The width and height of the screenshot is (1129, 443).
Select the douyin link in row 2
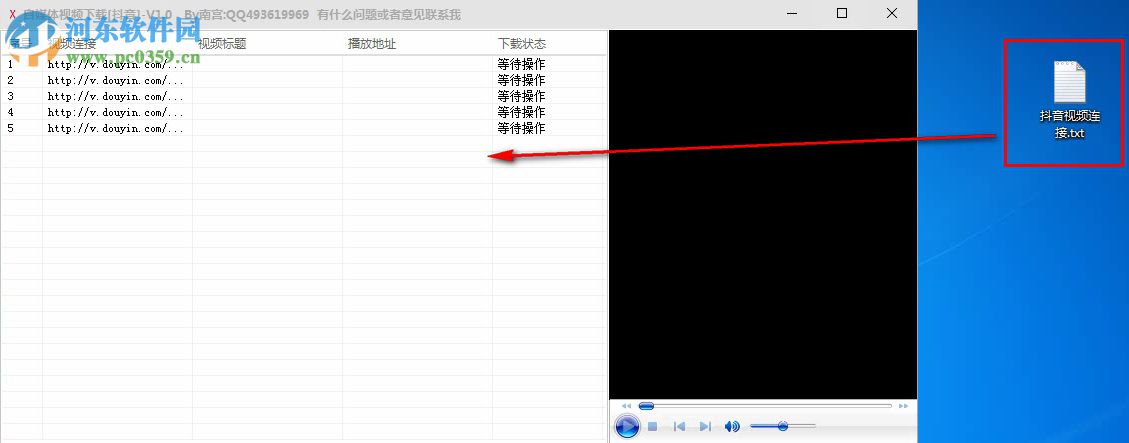pos(116,80)
